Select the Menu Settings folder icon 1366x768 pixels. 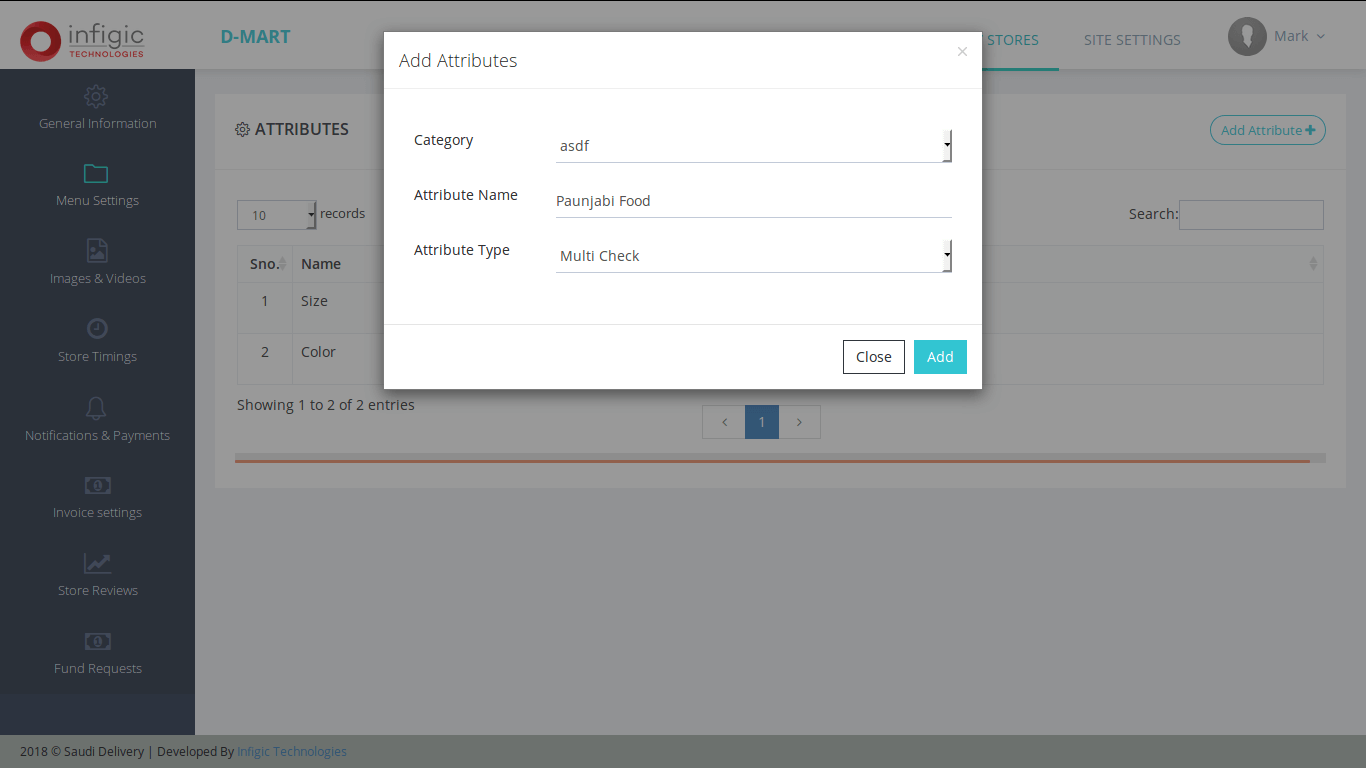coord(96,174)
